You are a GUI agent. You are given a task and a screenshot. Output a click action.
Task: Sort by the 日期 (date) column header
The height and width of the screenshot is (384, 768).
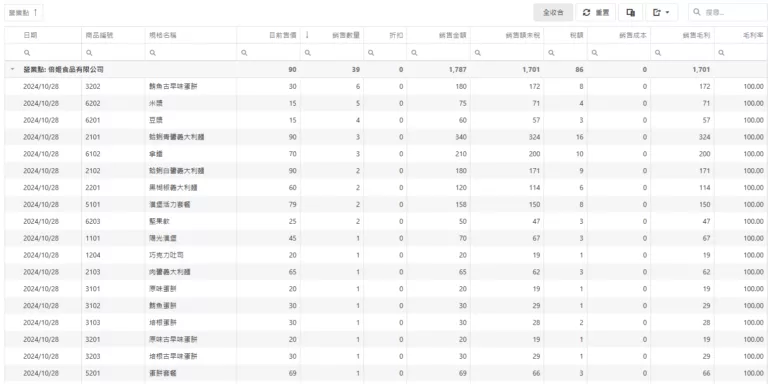30,35
